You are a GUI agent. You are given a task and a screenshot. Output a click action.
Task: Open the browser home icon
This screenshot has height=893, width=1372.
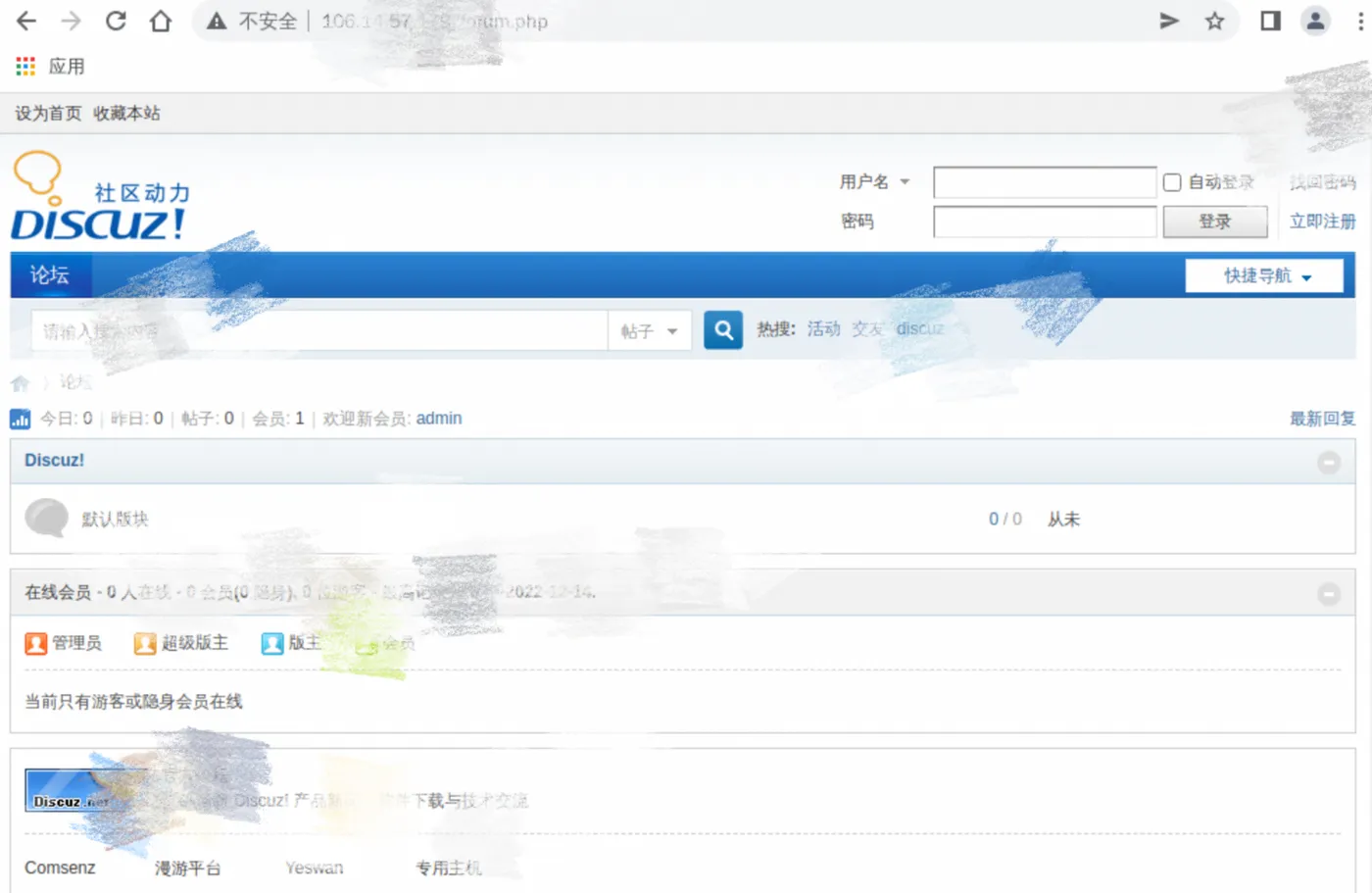pos(161,21)
